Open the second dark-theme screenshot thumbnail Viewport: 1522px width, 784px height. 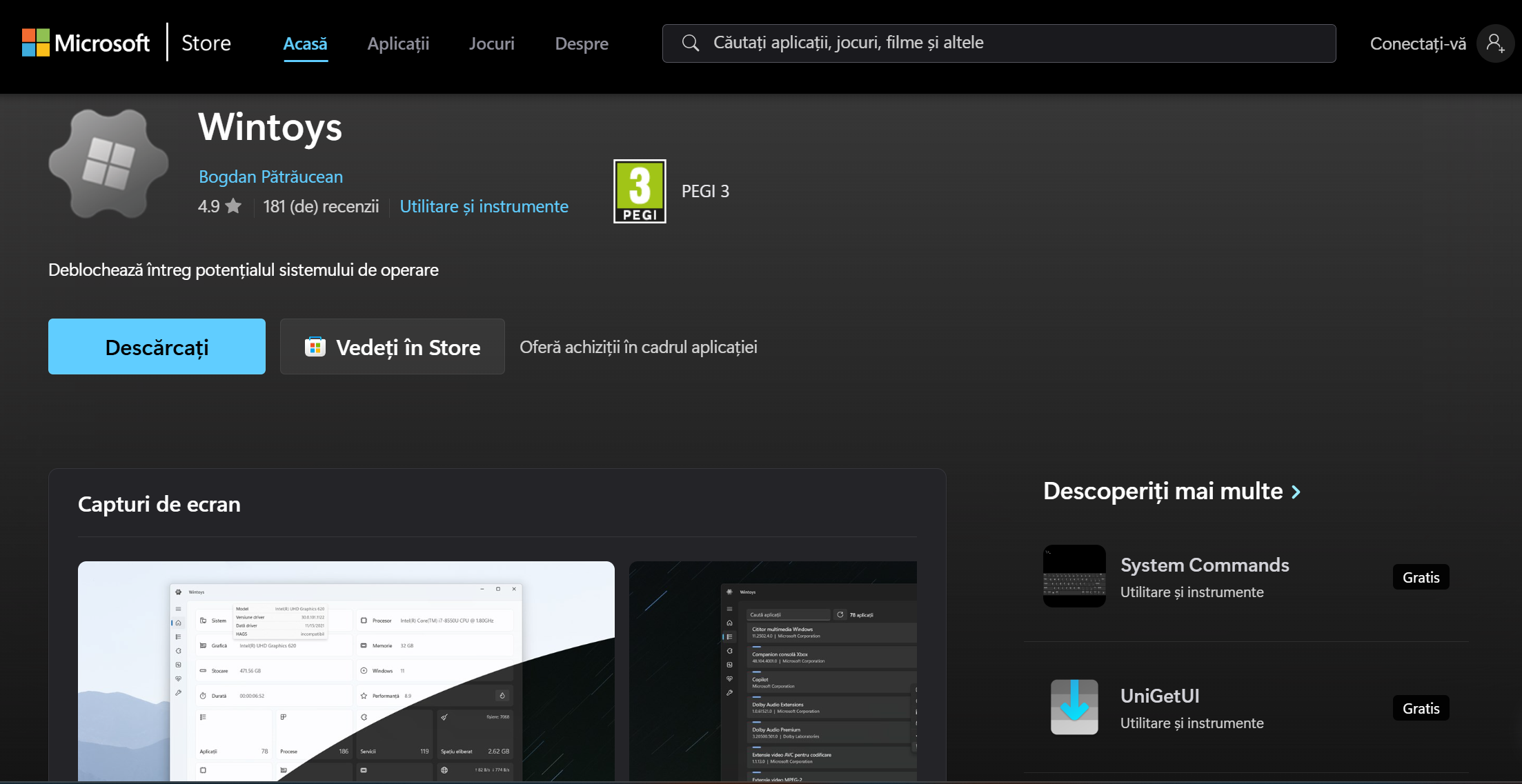click(x=773, y=671)
